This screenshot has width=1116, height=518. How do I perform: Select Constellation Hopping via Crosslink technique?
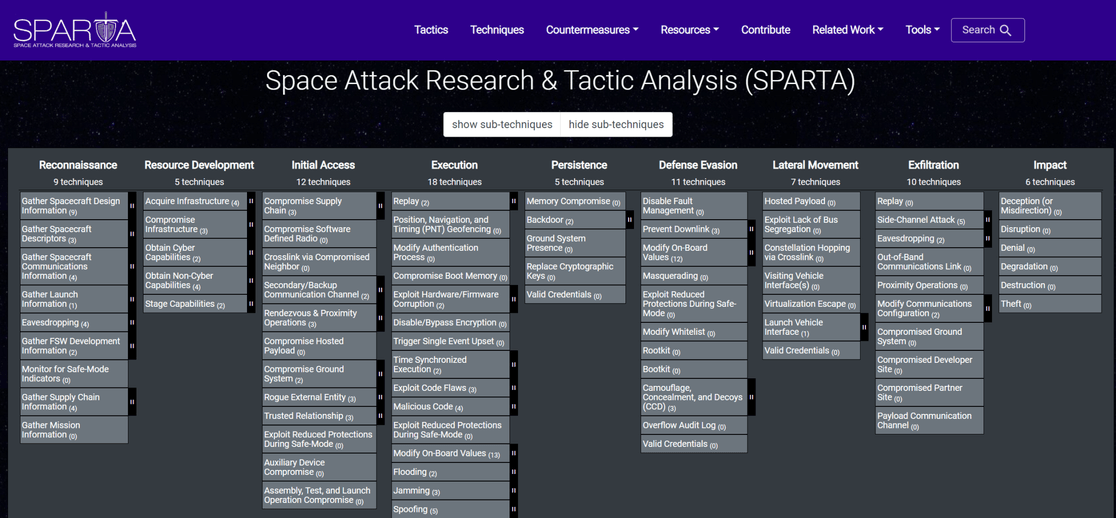tap(811, 253)
